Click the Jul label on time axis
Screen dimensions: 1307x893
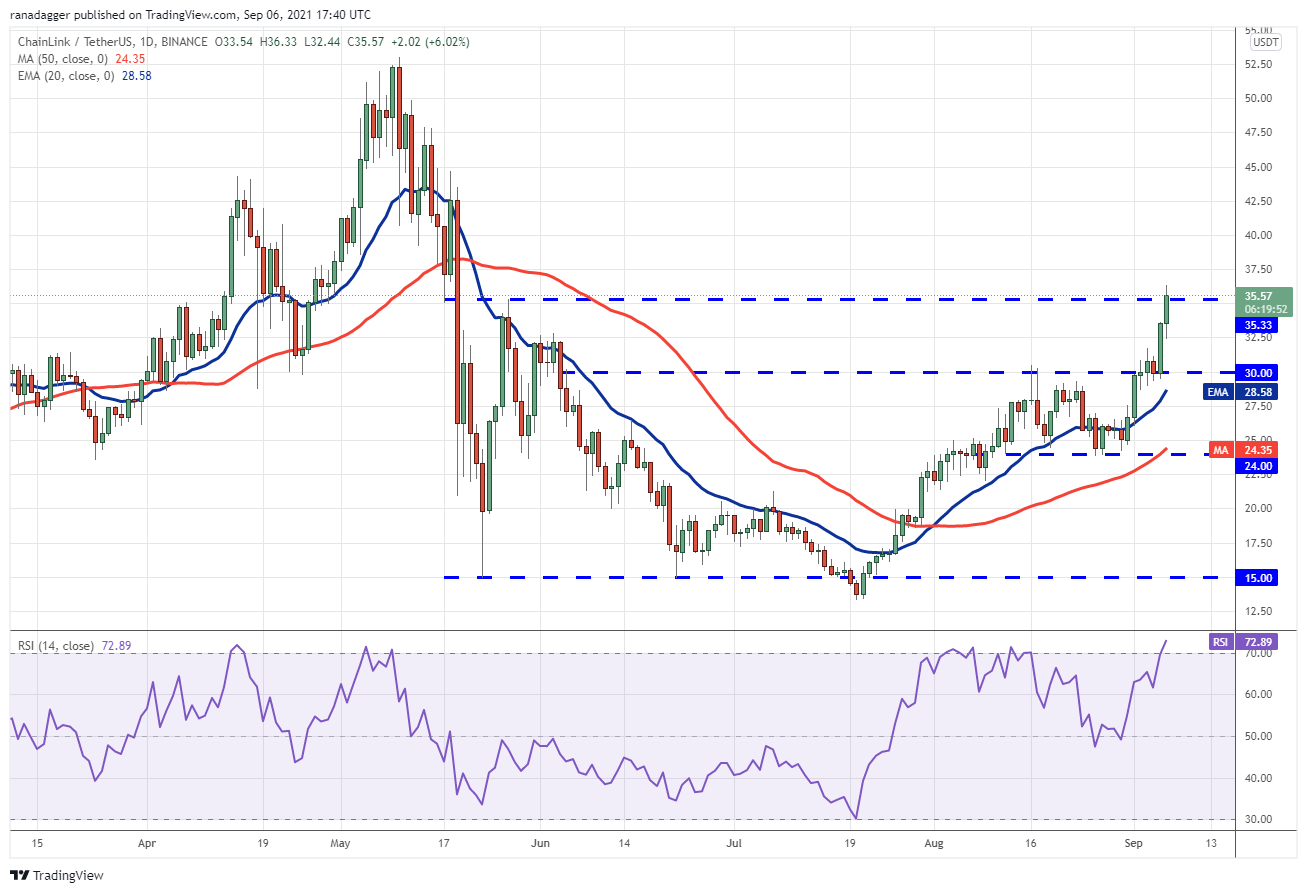[735, 843]
